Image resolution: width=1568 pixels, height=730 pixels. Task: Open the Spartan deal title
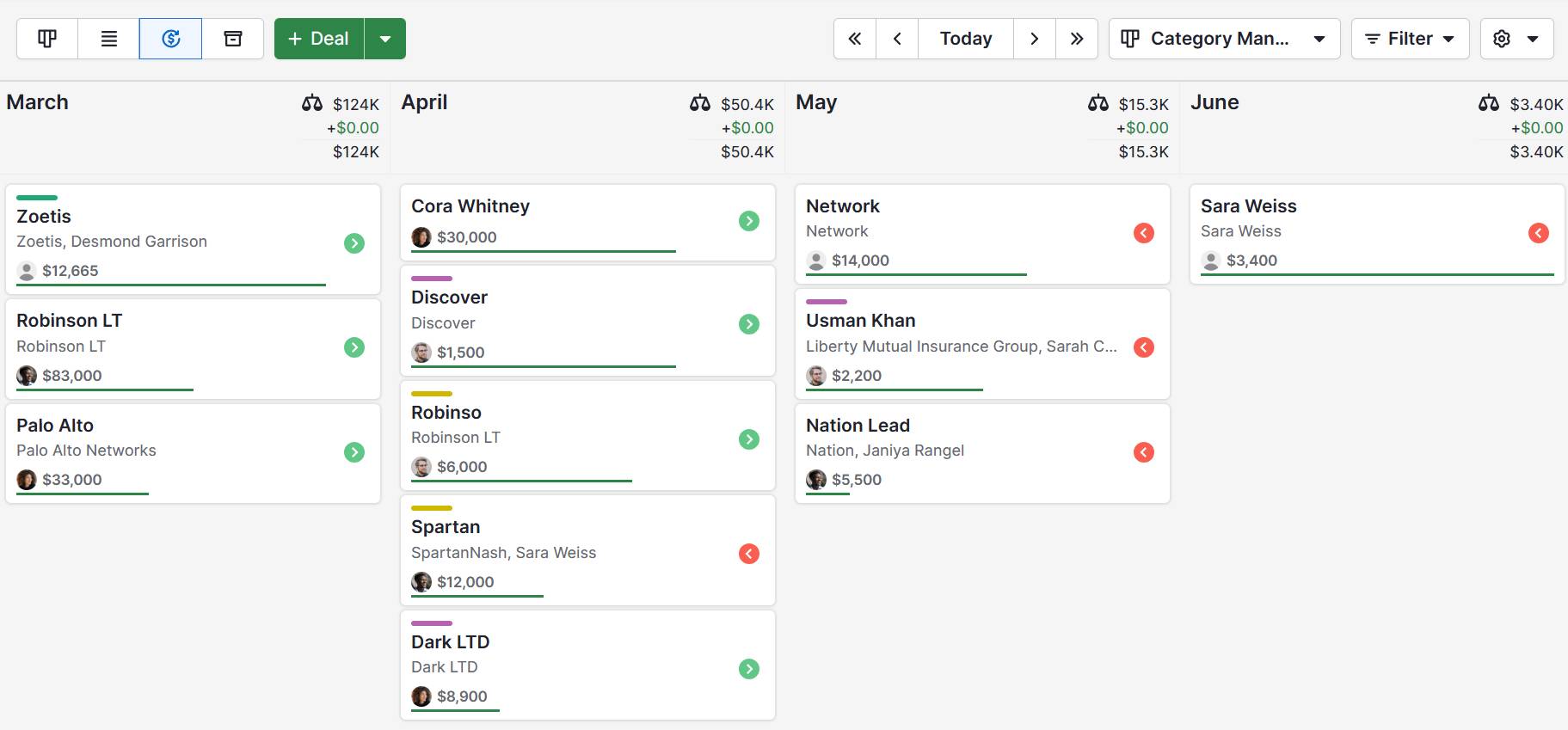(x=446, y=527)
